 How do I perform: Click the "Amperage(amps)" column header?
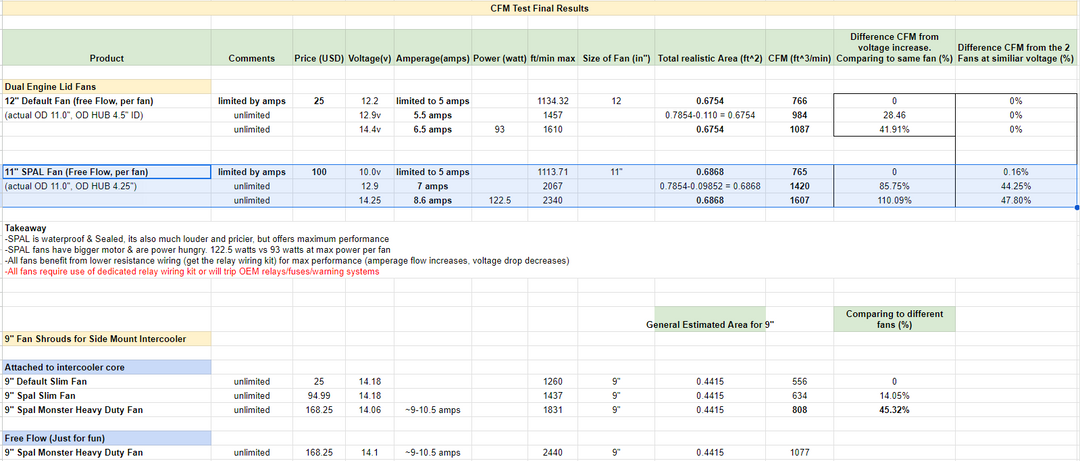click(432, 59)
